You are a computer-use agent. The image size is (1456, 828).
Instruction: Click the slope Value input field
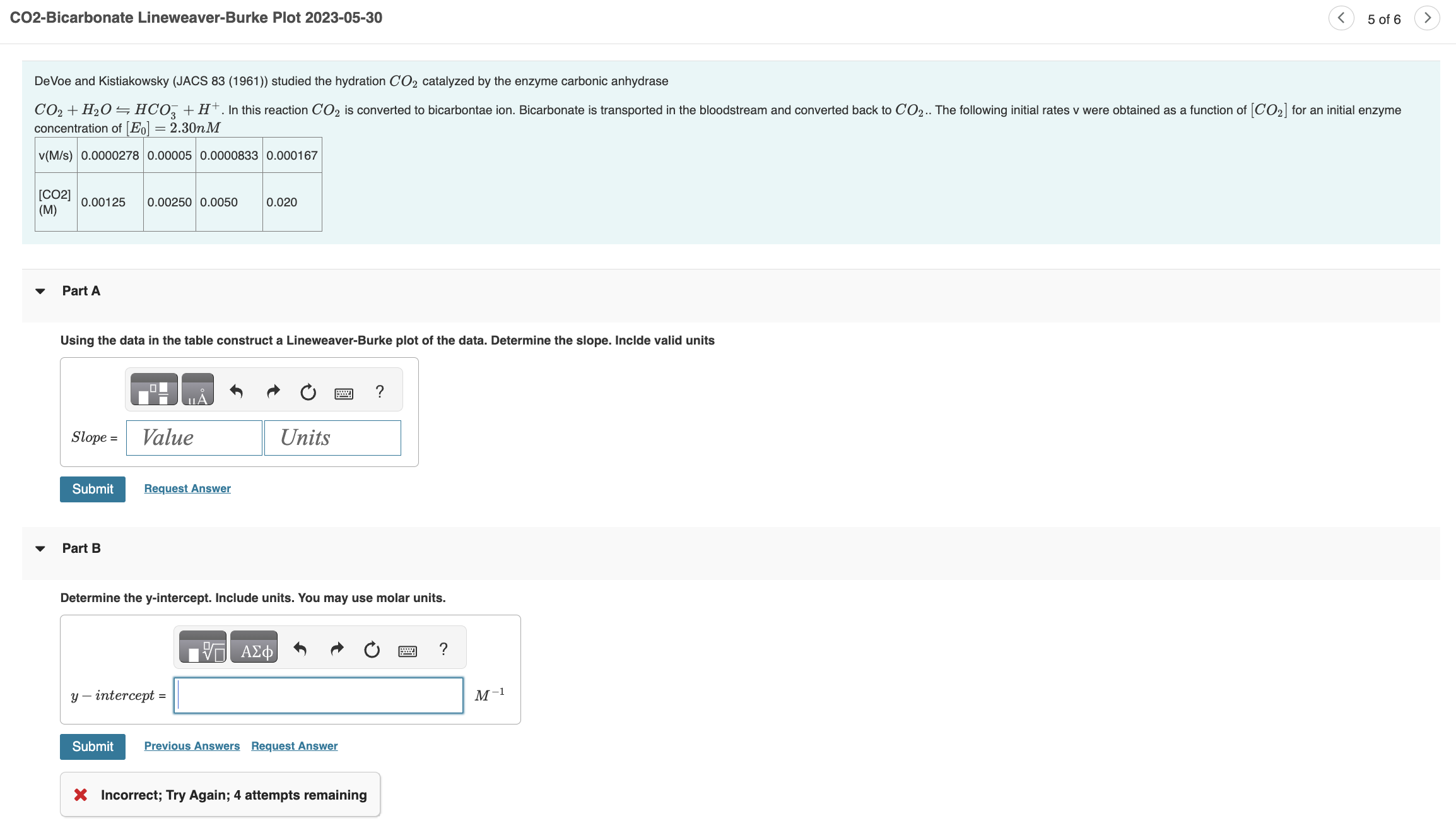(194, 438)
